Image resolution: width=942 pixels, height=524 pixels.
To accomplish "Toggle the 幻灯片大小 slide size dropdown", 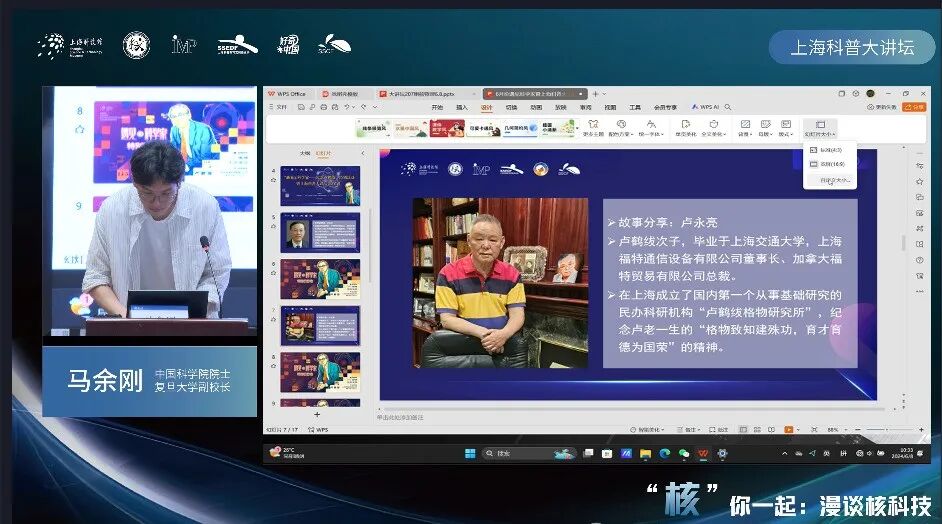I will point(819,128).
